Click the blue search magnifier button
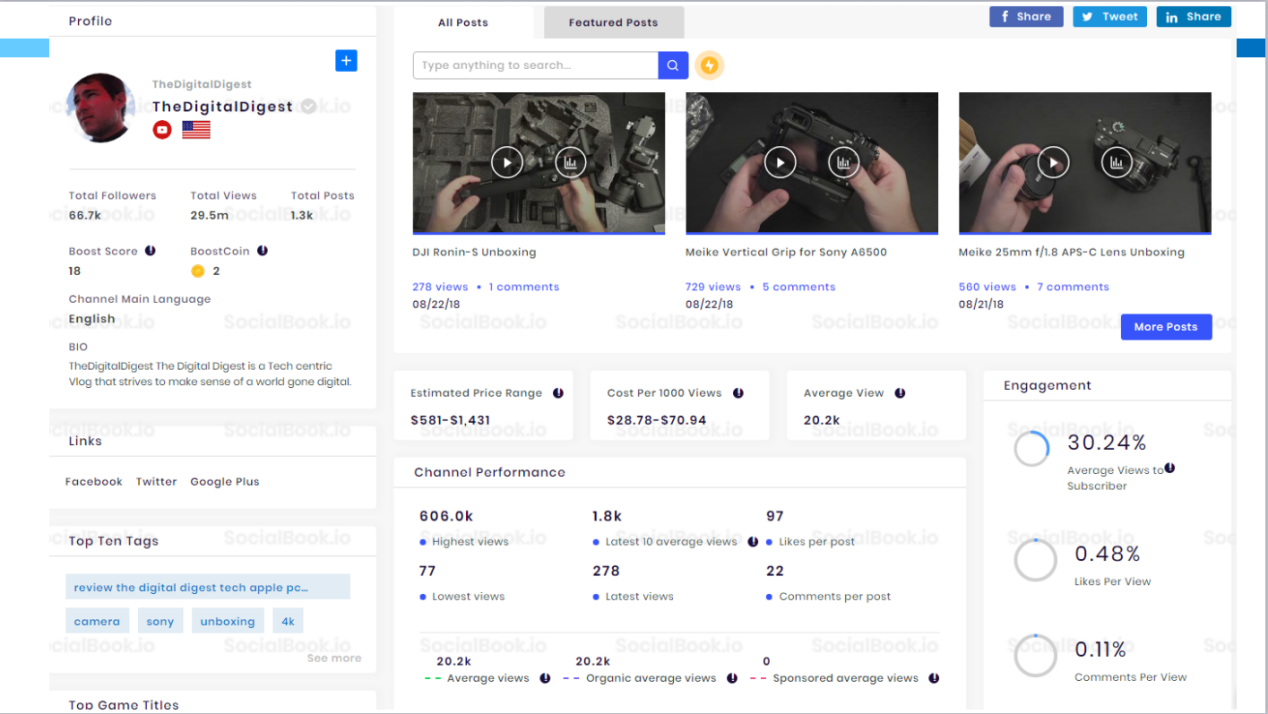Viewport: 1268px width, 714px height. 673,65
